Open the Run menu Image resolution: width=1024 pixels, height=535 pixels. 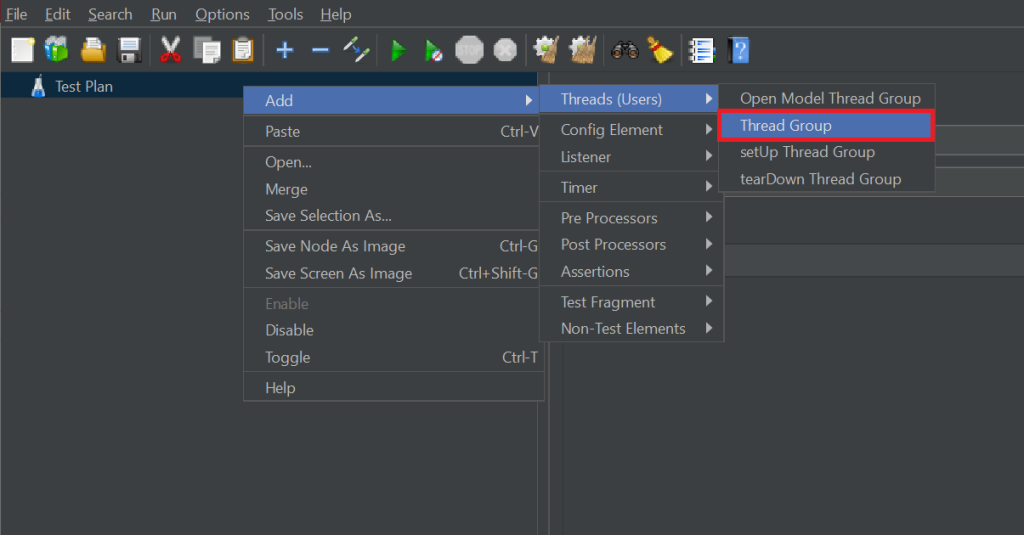163,14
